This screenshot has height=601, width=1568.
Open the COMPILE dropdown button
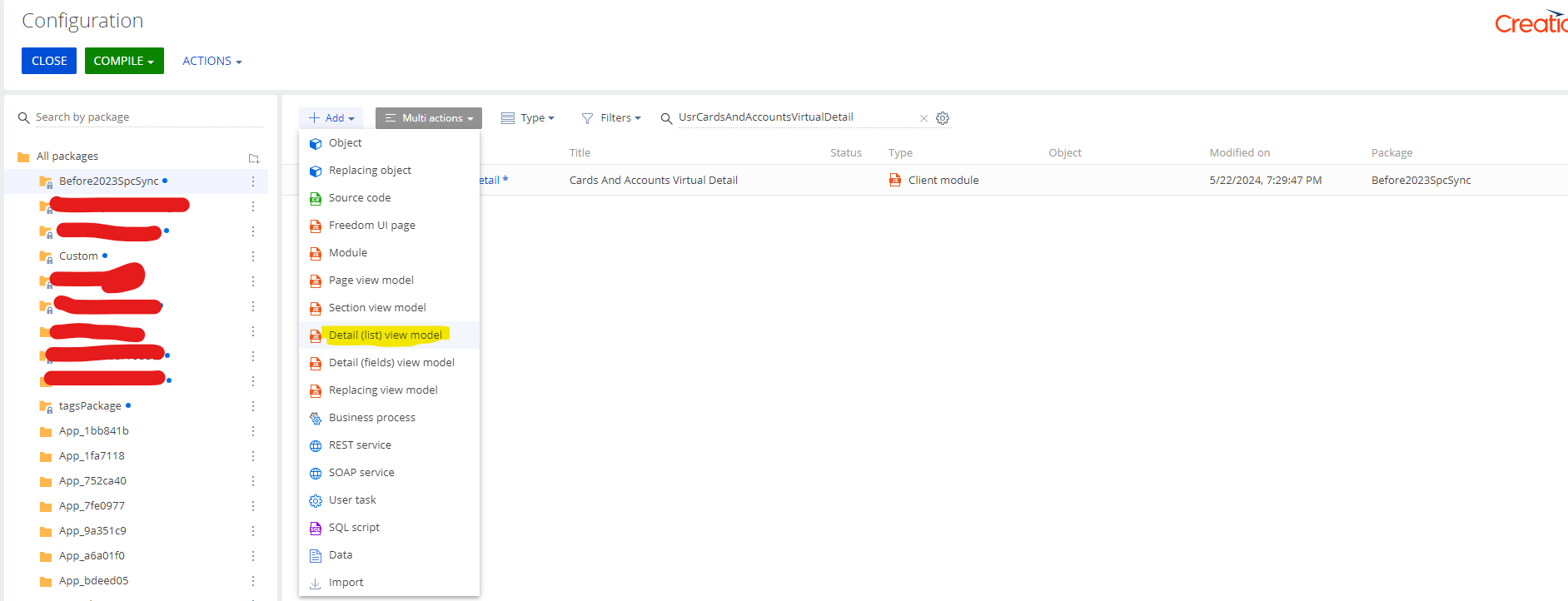pos(124,61)
